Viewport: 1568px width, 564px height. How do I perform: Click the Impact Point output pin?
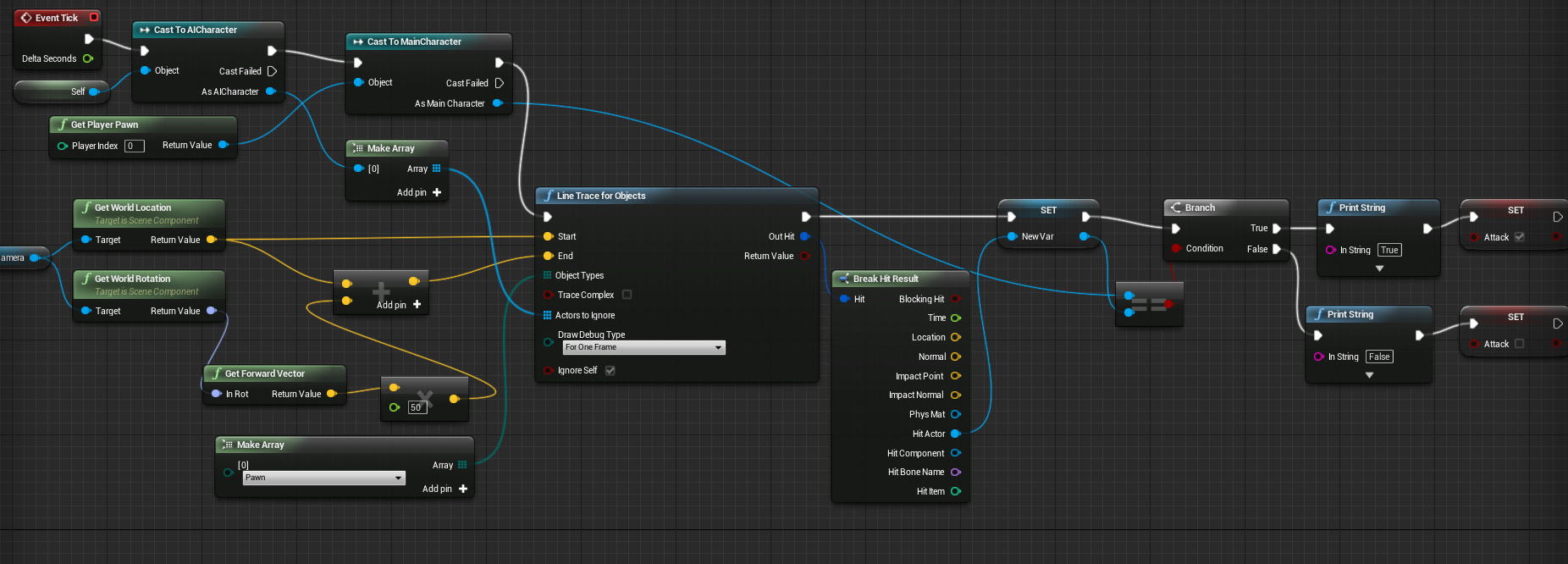[x=956, y=376]
